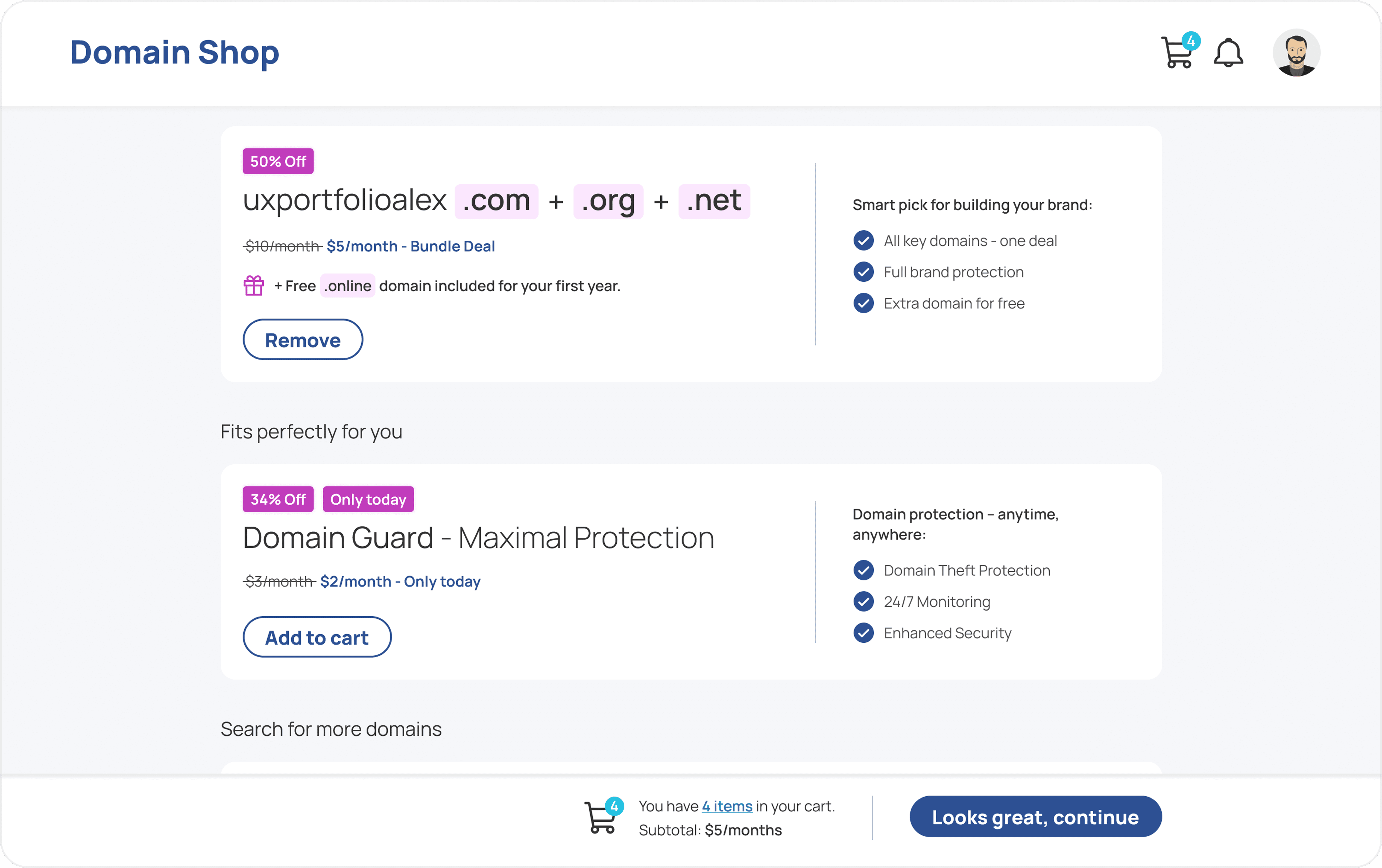
Task: Click checkmark next to 24/7 Monitoring
Action: (863, 601)
